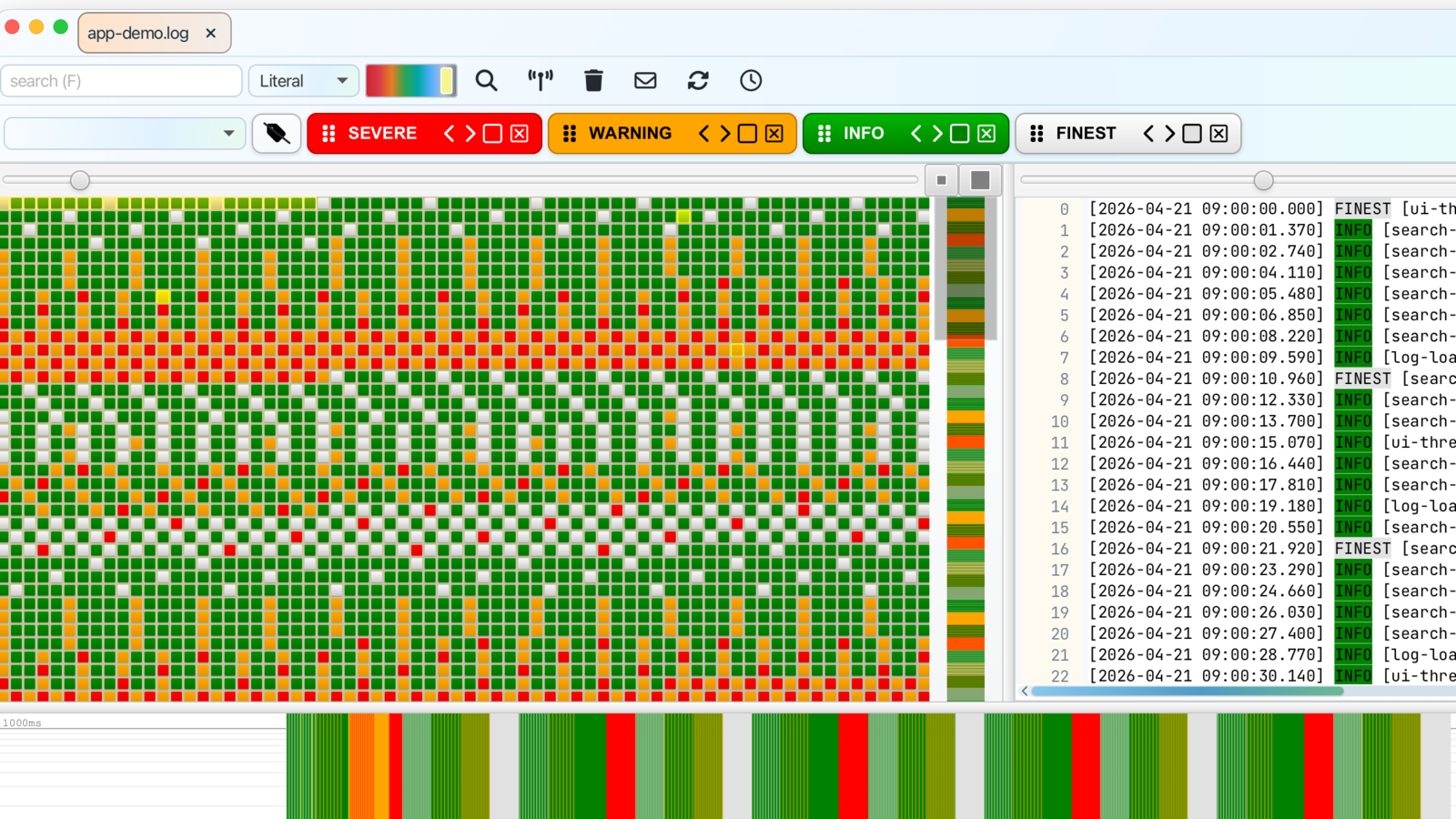Click the search (F) input field
This screenshot has height=819, width=1456.
(x=122, y=81)
